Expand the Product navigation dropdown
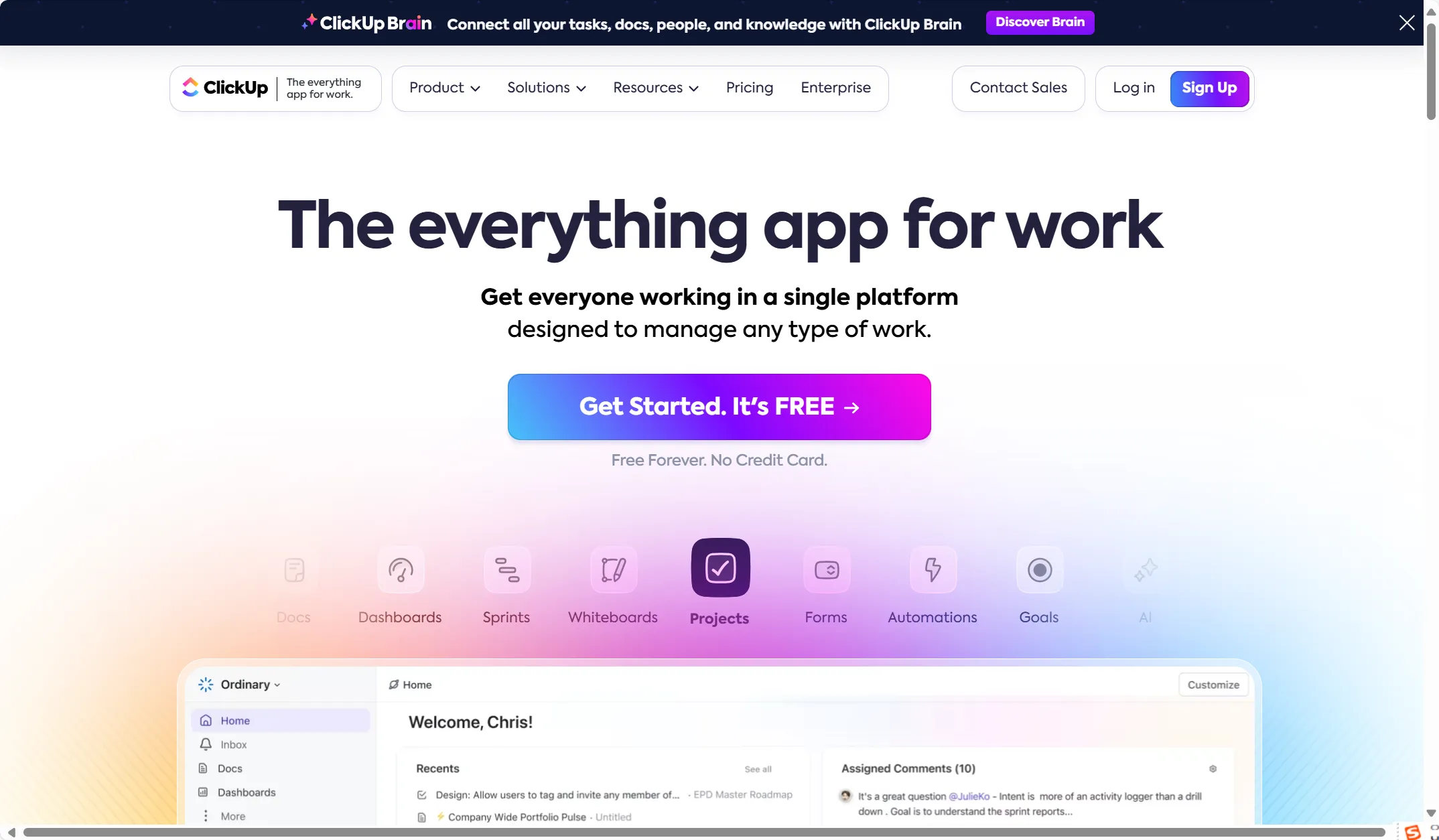The height and width of the screenshot is (840, 1439). [444, 89]
